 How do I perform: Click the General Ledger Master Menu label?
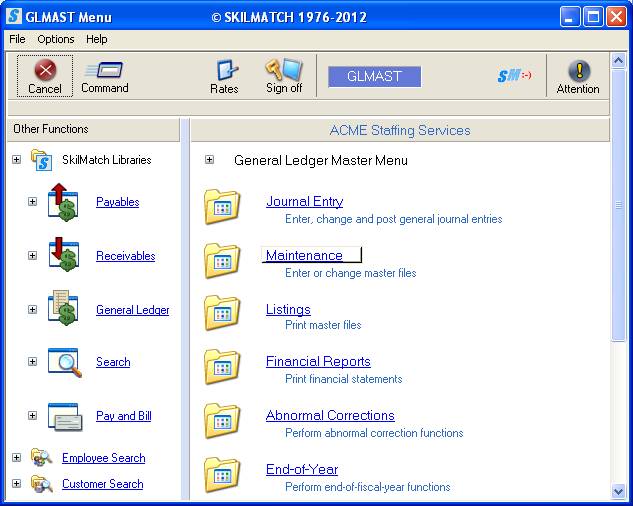(x=321, y=160)
